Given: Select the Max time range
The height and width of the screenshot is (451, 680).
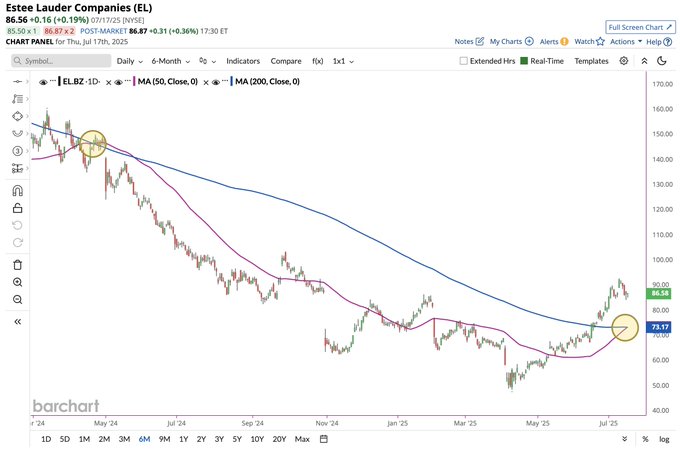Looking at the screenshot, I should tap(302, 439).
